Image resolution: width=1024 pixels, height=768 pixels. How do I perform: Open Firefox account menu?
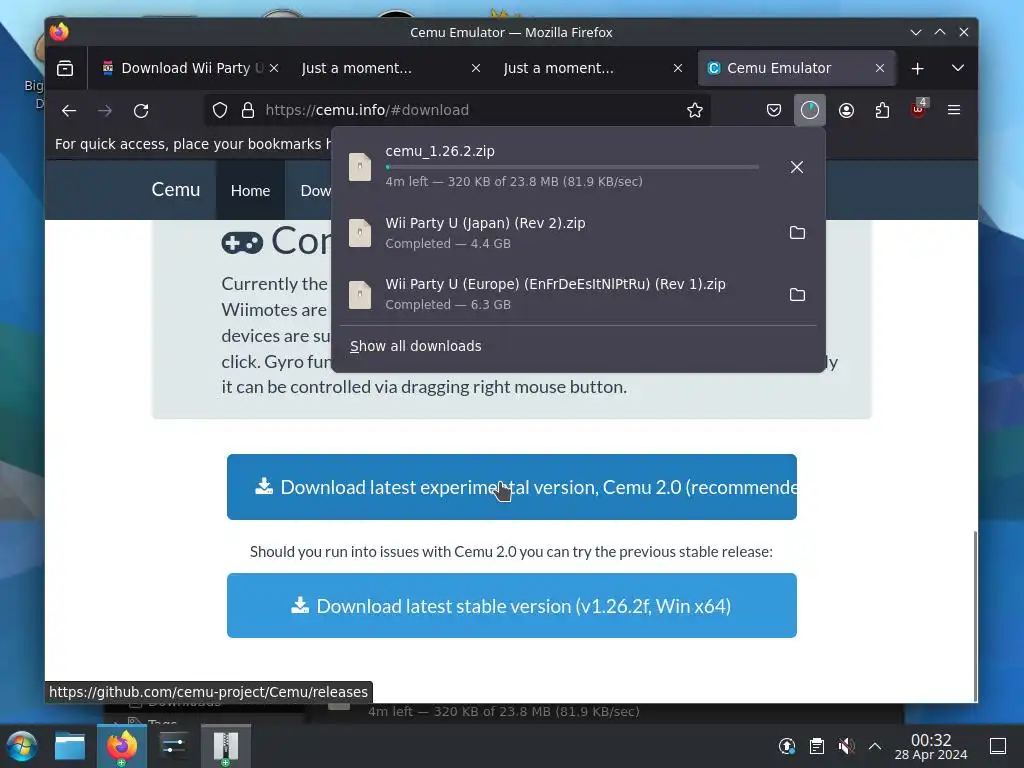(846, 110)
